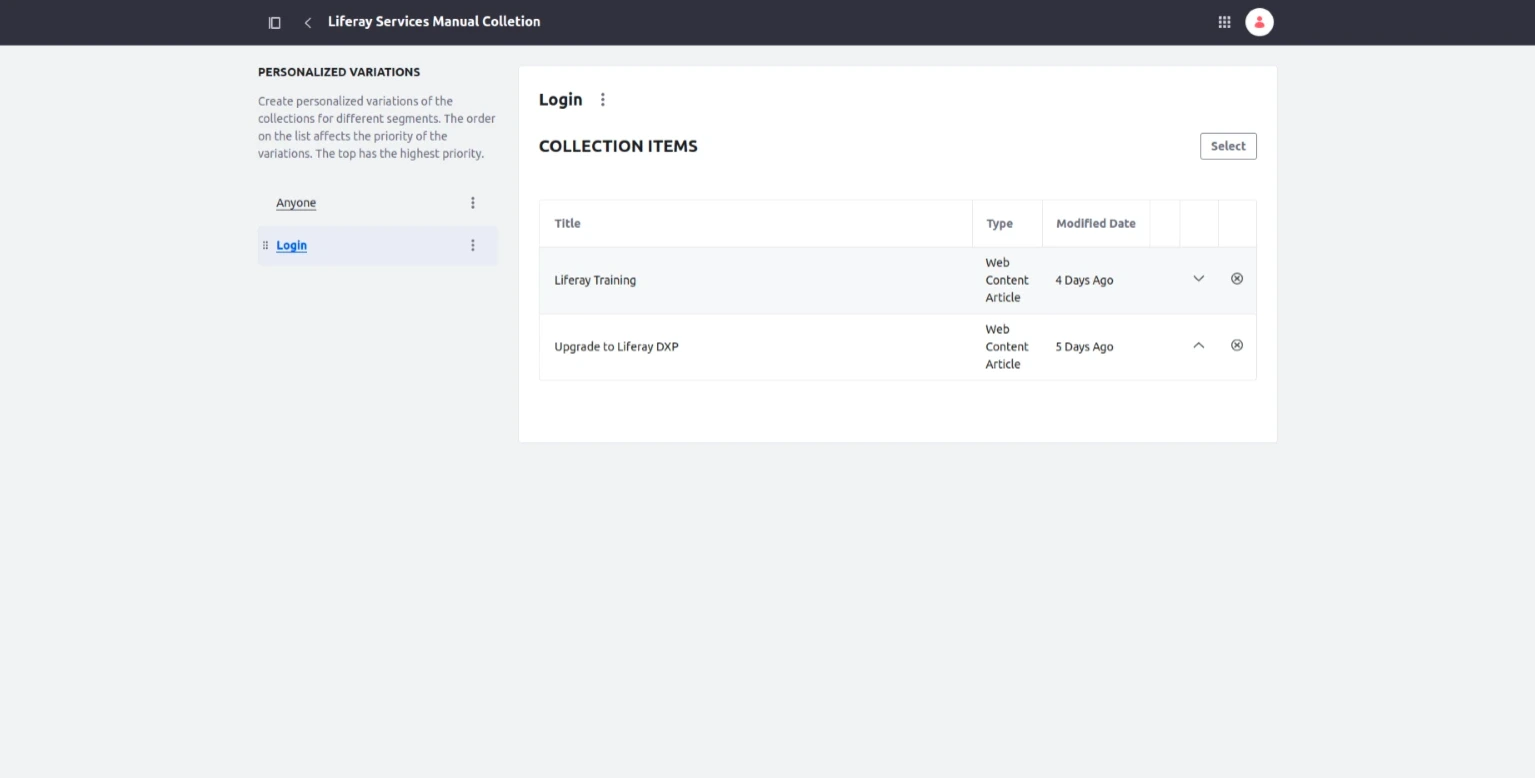Click the Modified Date column header
Viewport: 1535px width, 778px height.
point(1096,224)
